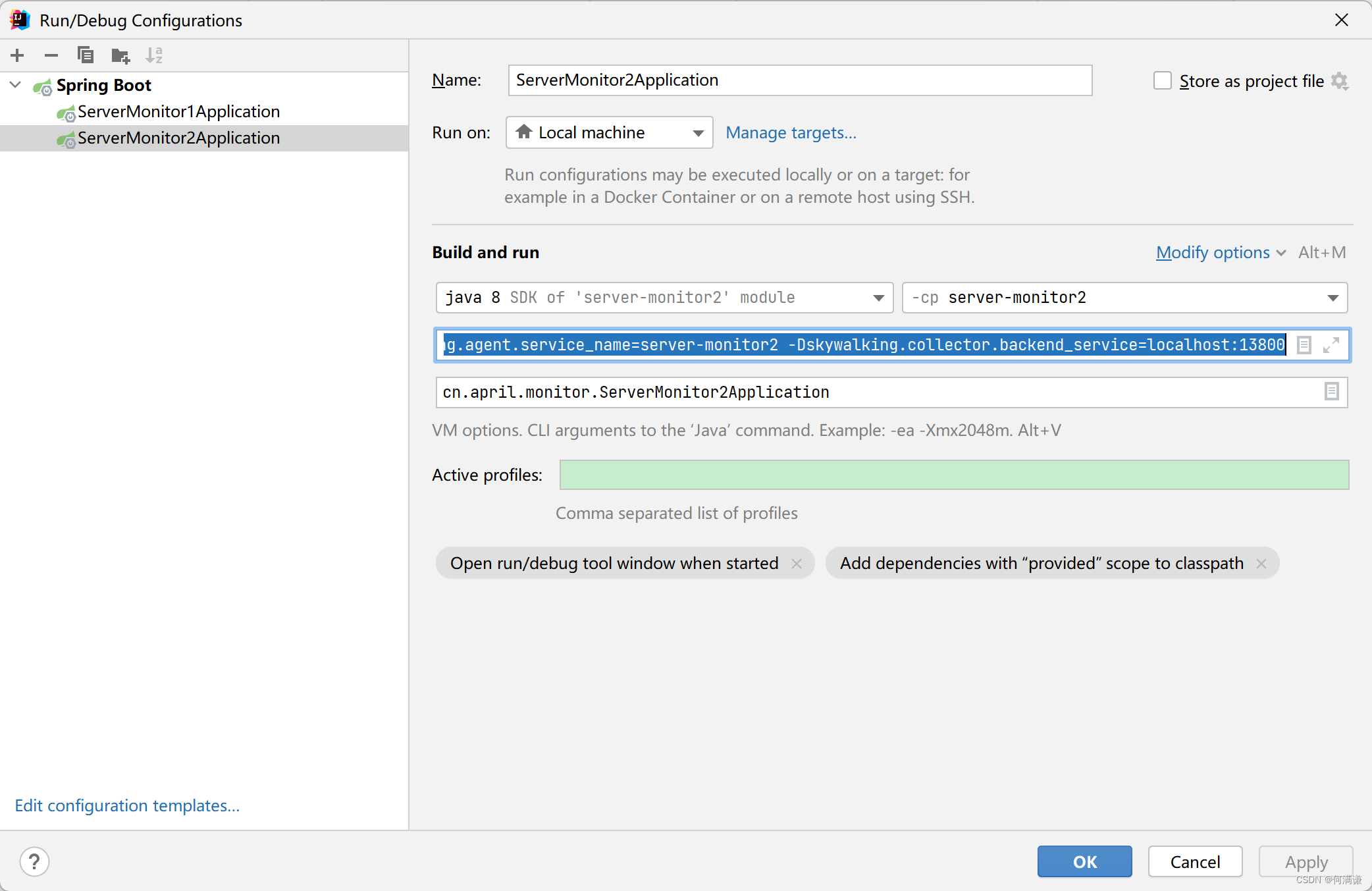Open the gear settings beside Store as project file
This screenshot has width=1372, height=891.
click(1340, 81)
